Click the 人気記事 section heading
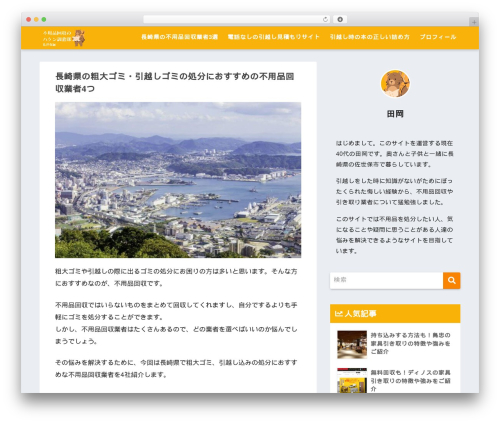The image size is (500, 423). click(x=395, y=313)
